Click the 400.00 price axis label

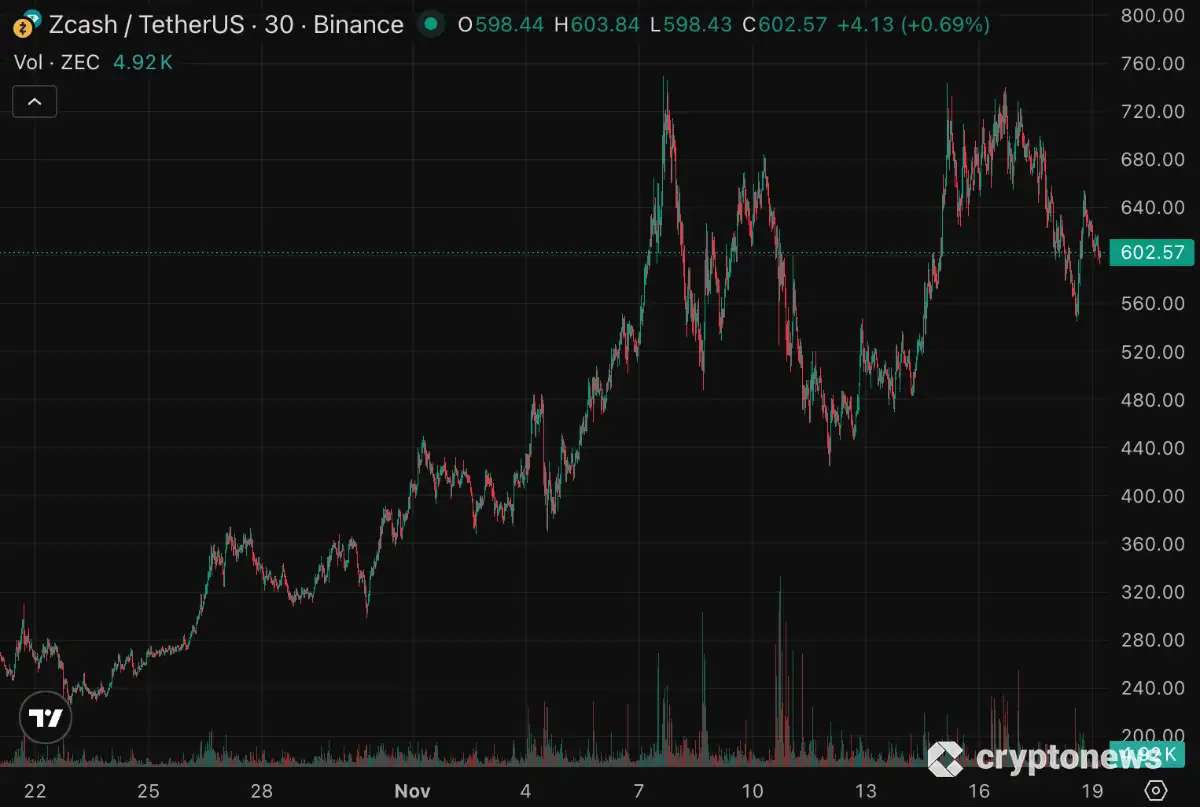click(1152, 496)
